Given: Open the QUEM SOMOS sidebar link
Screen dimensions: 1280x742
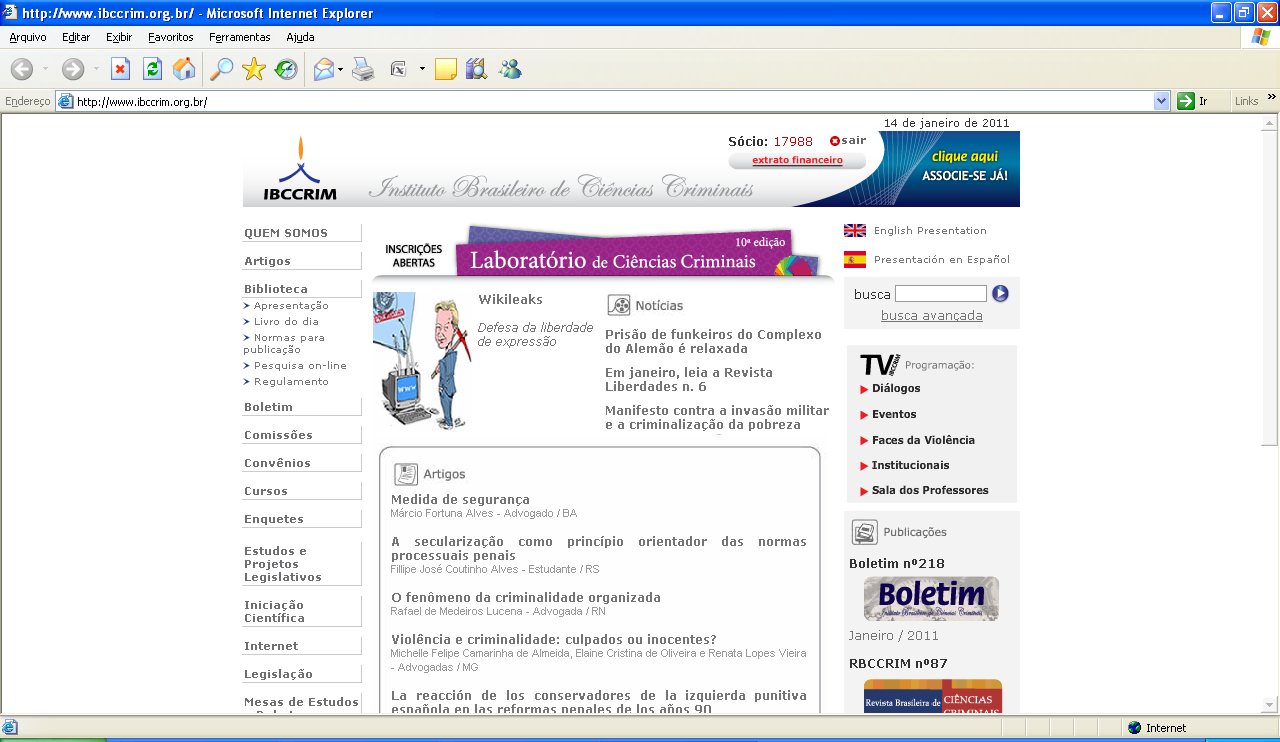Looking at the screenshot, I should (286, 233).
